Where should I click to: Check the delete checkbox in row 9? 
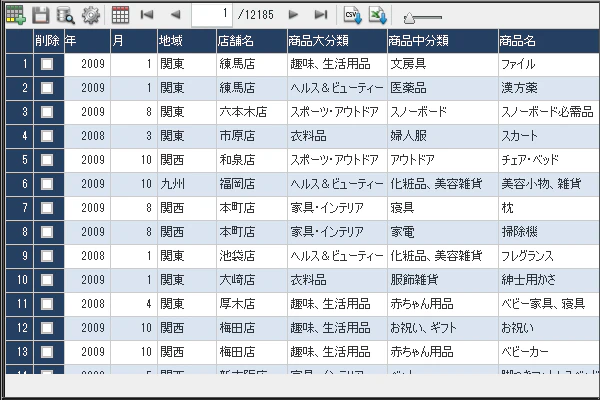click(x=47, y=256)
